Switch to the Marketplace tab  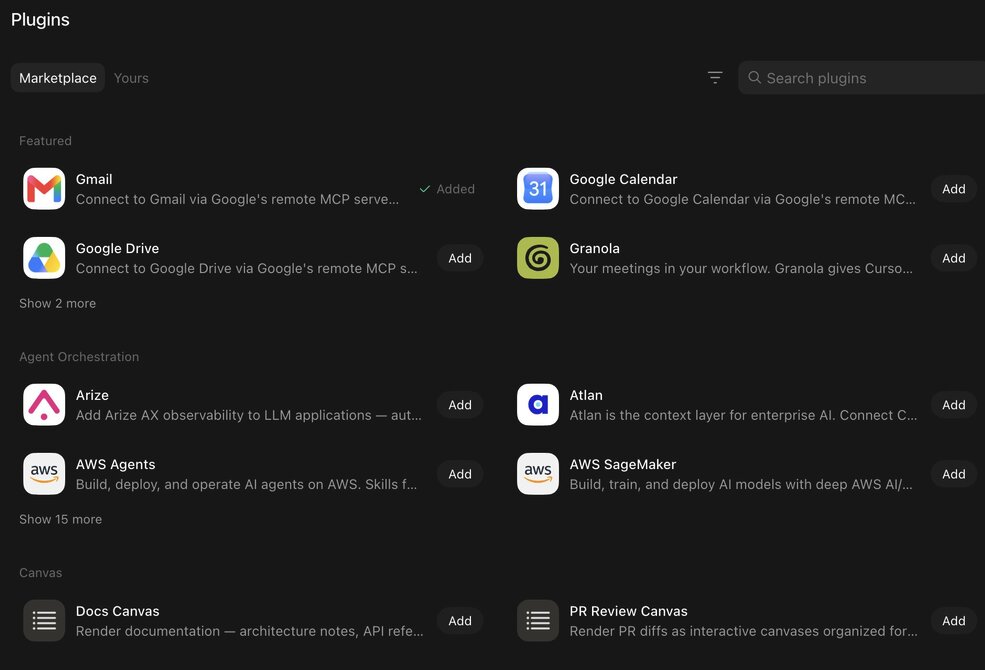[x=58, y=78]
